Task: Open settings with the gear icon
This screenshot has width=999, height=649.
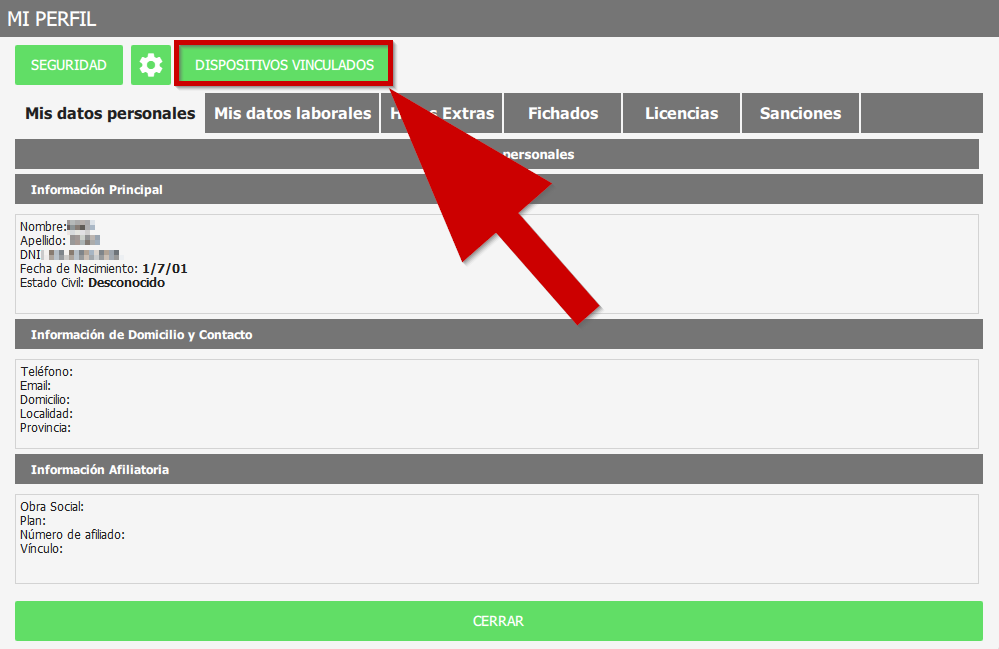Action: coord(151,65)
